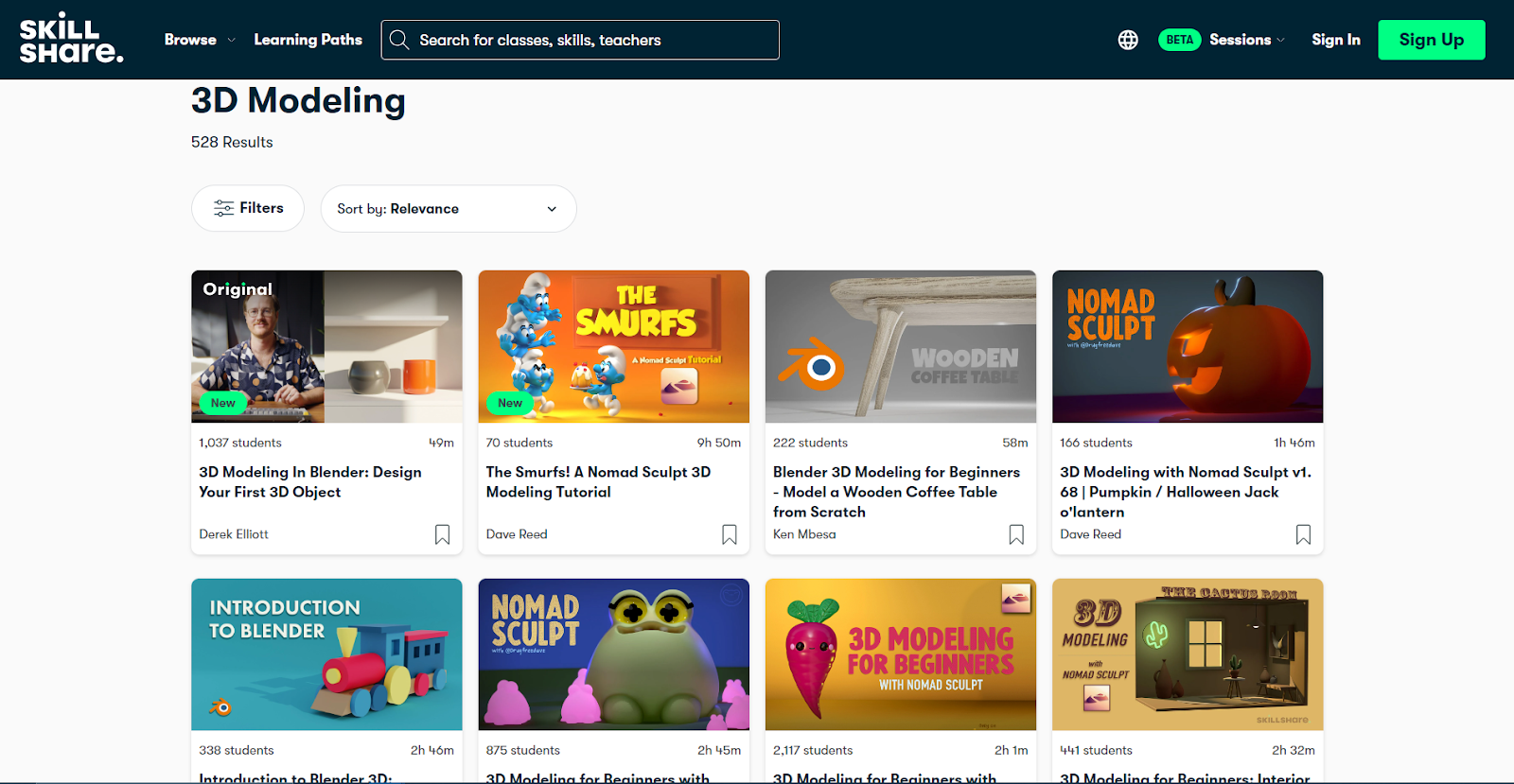Click '2,117 students' text
The height and width of the screenshot is (784, 1514).
click(813, 750)
